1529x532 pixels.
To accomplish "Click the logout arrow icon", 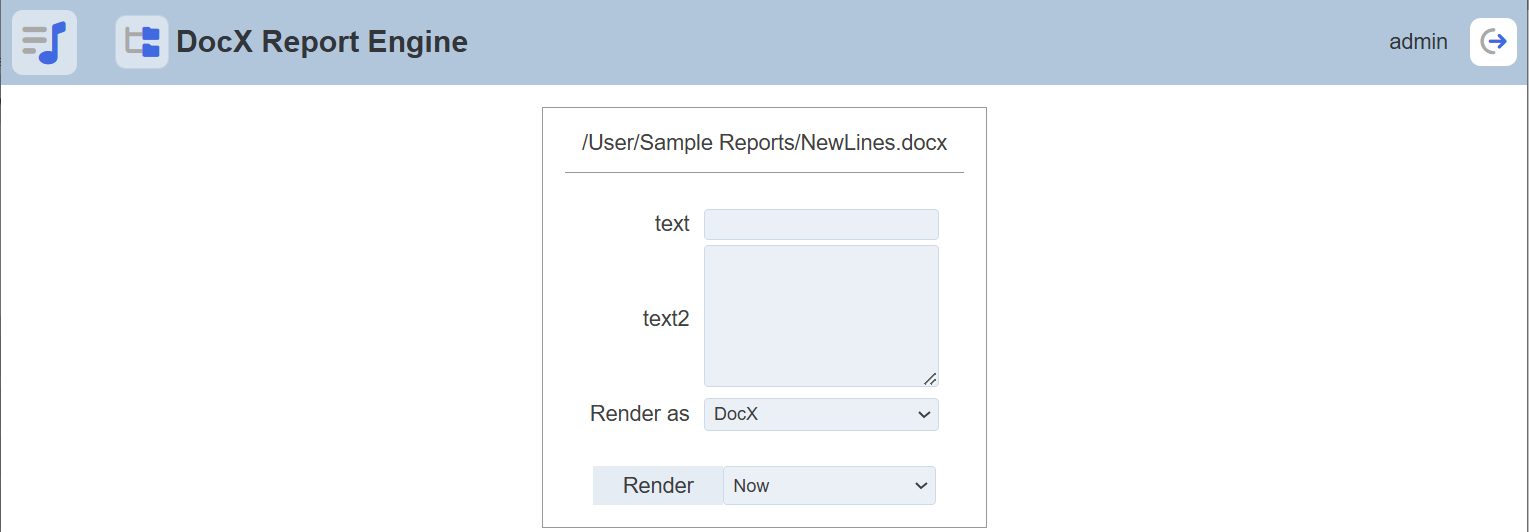I will pos(1493,42).
